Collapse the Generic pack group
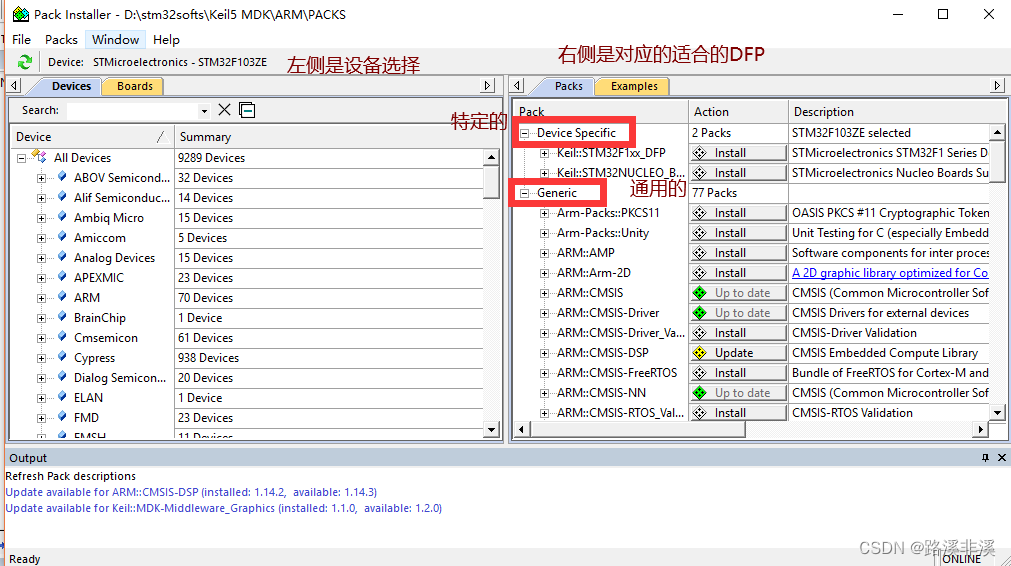 [524, 193]
